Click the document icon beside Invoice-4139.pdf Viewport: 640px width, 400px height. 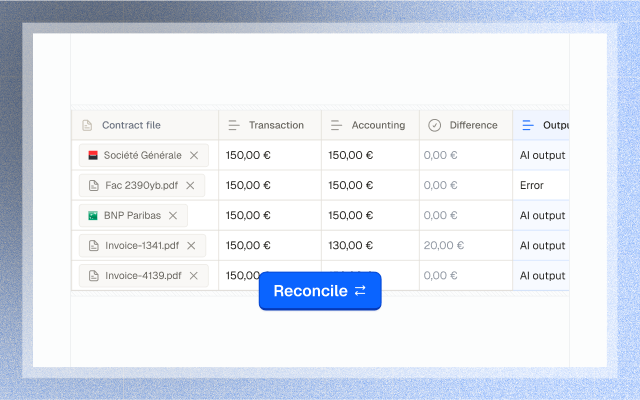pyautogui.click(x=94, y=276)
